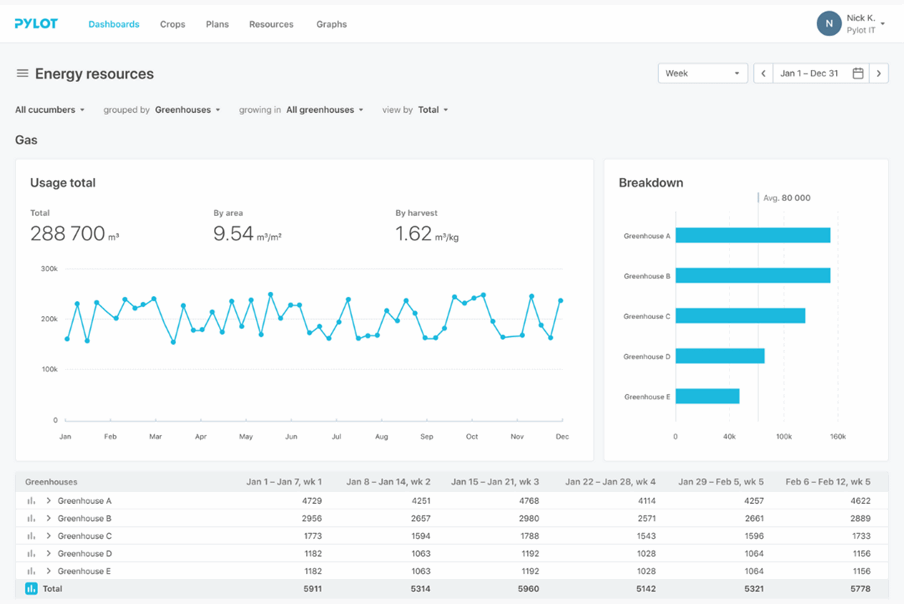
Task: Click the Greenhouse A bar in Breakdown
Action: (x=752, y=236)
